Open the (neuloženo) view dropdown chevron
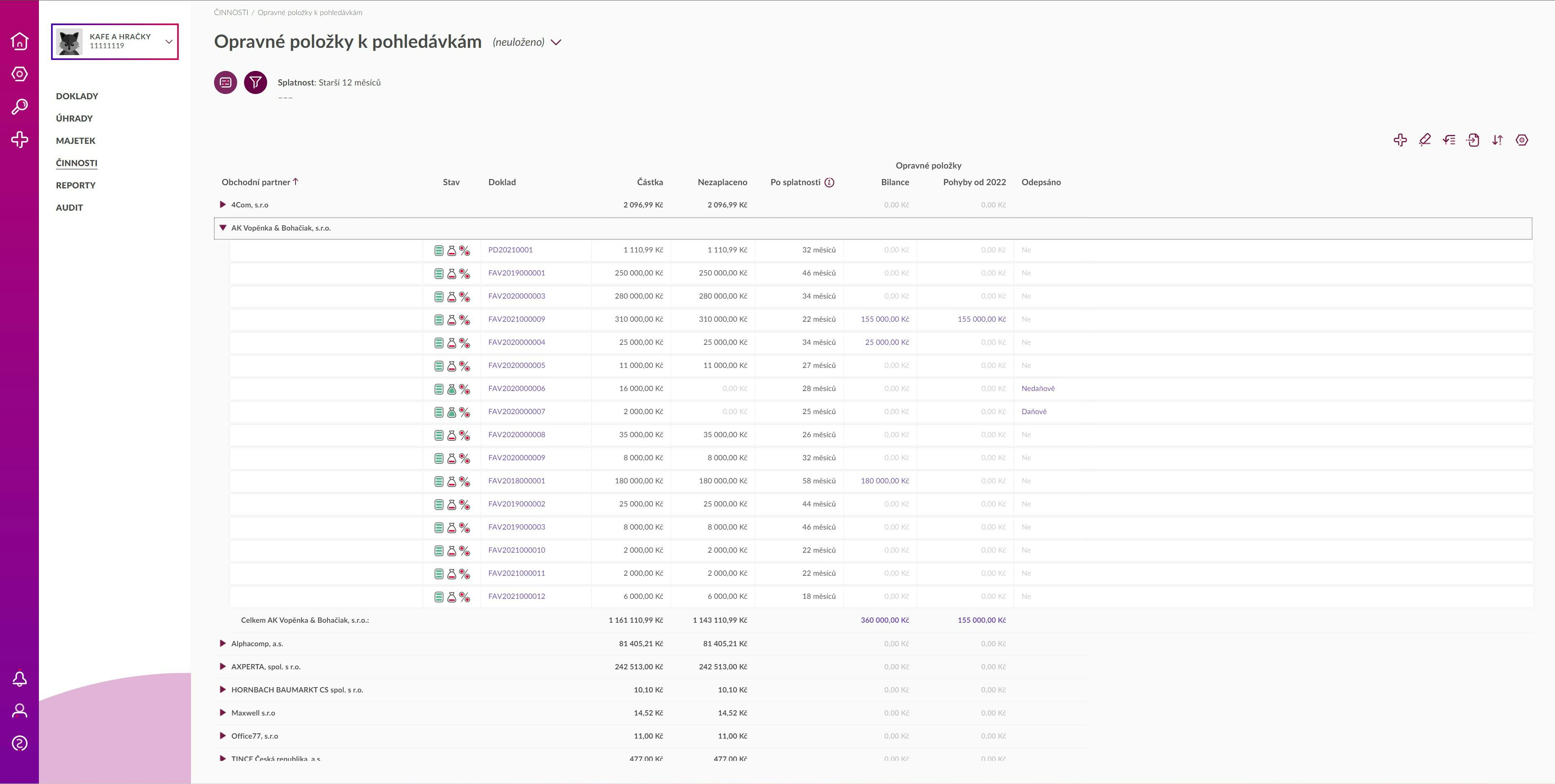 557,42
